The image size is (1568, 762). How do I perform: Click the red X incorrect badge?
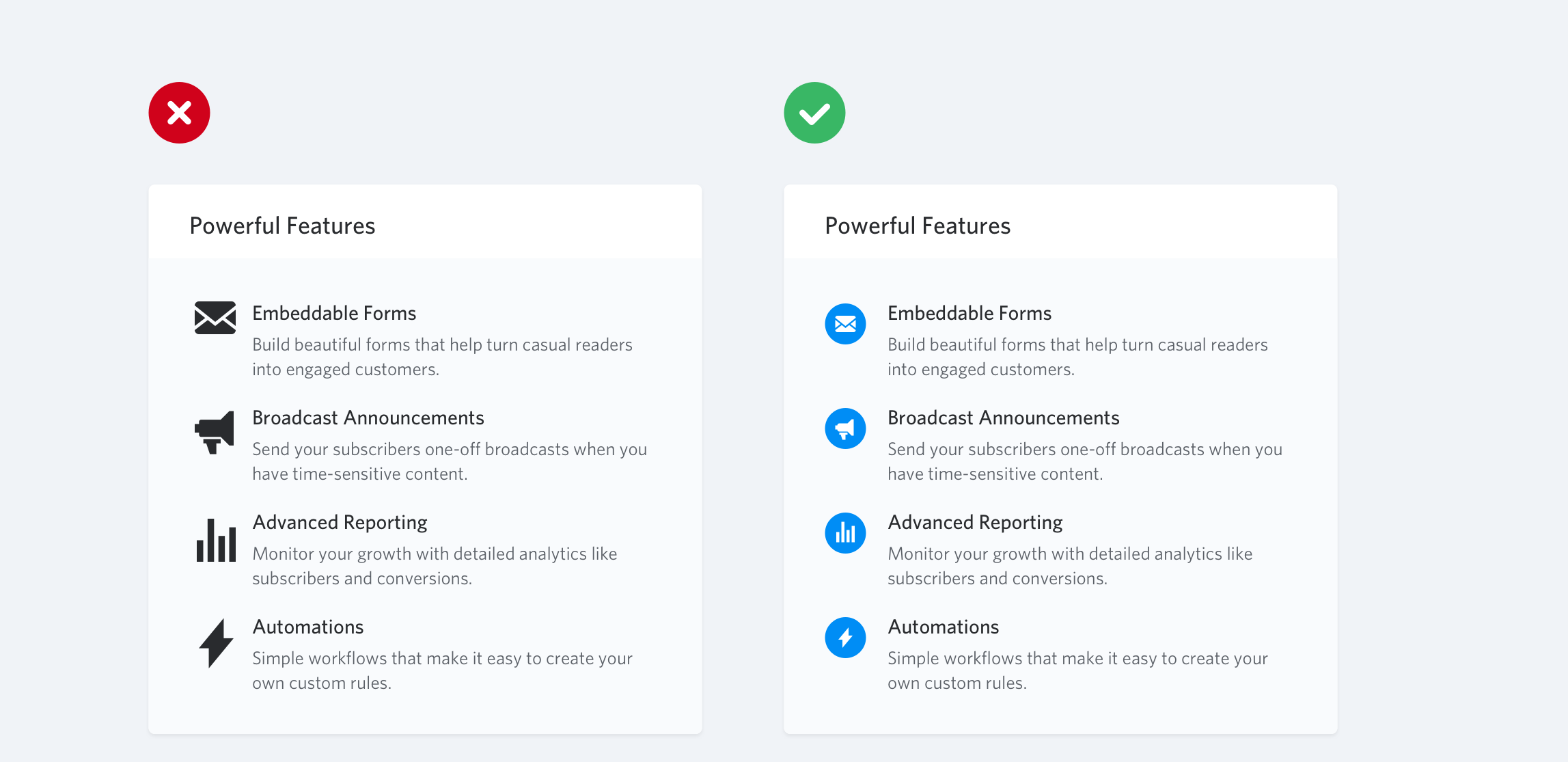point(179,113)
